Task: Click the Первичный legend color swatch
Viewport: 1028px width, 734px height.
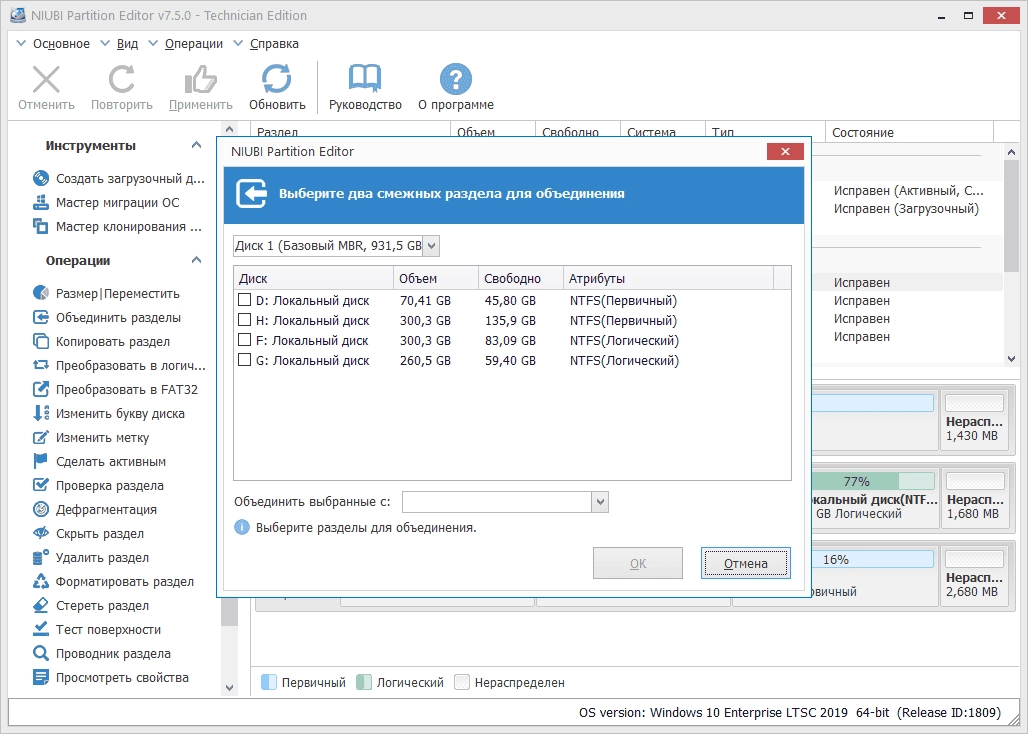Action: [x=269, y=682]
